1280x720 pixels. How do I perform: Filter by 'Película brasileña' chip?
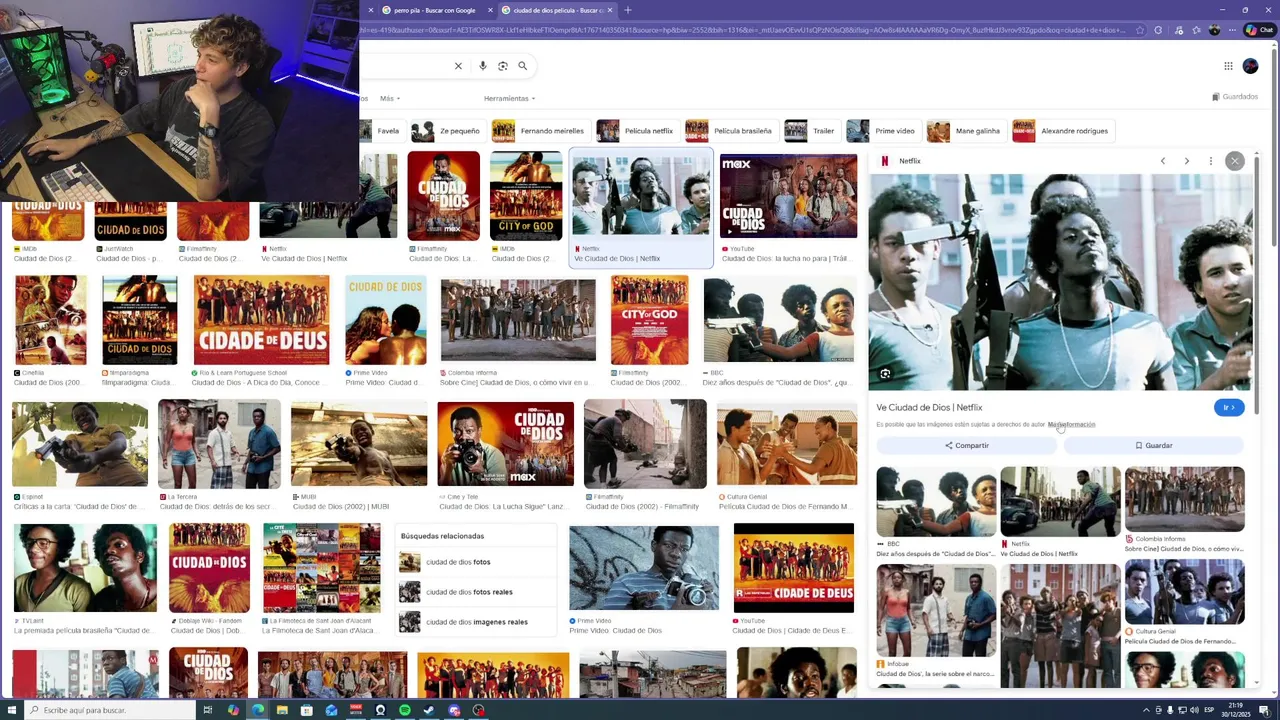coord(731,131)
